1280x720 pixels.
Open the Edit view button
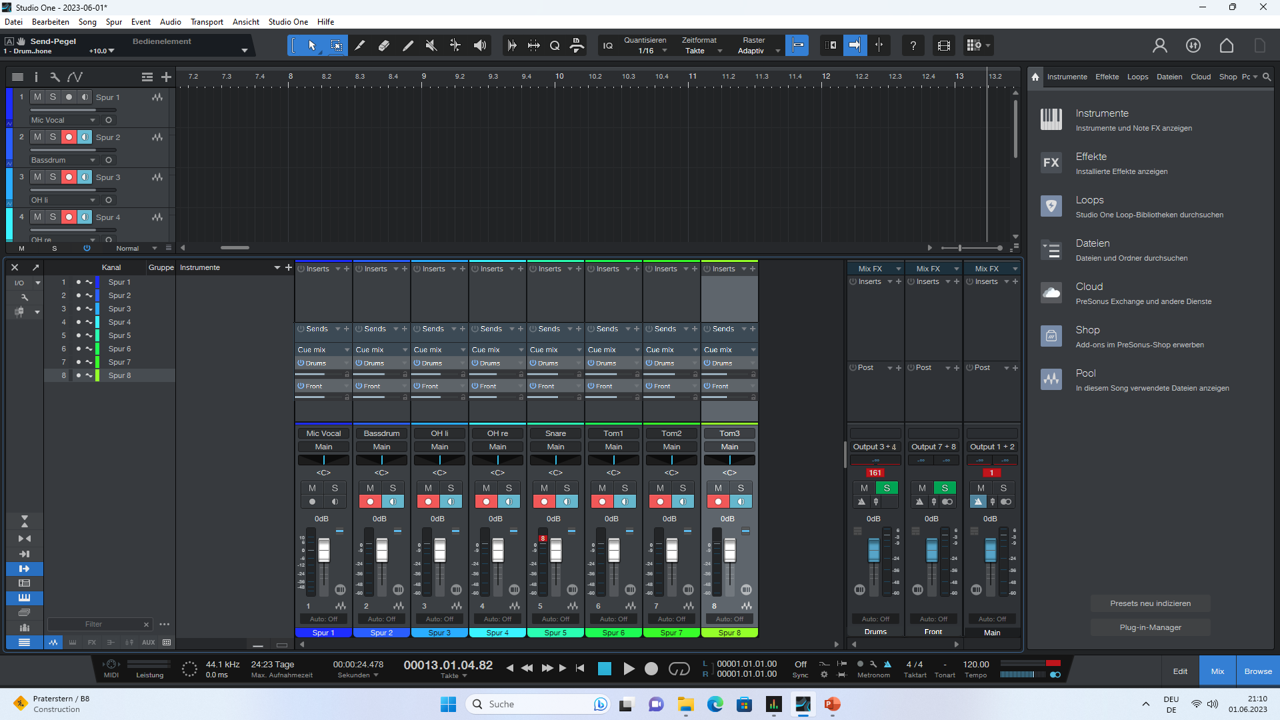[1180, 671]
